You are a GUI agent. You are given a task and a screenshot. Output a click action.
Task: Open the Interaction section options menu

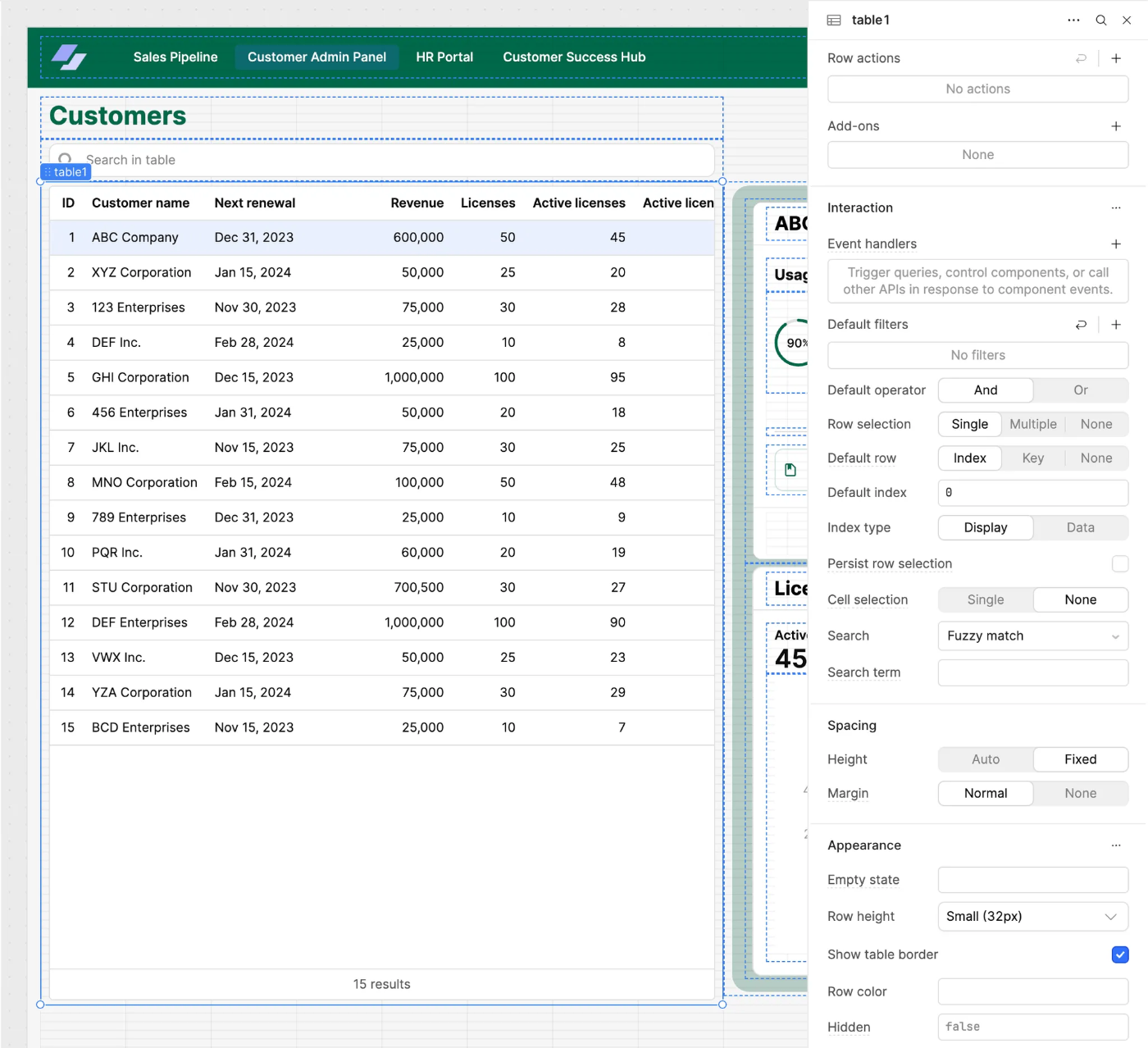point(1116,208)
